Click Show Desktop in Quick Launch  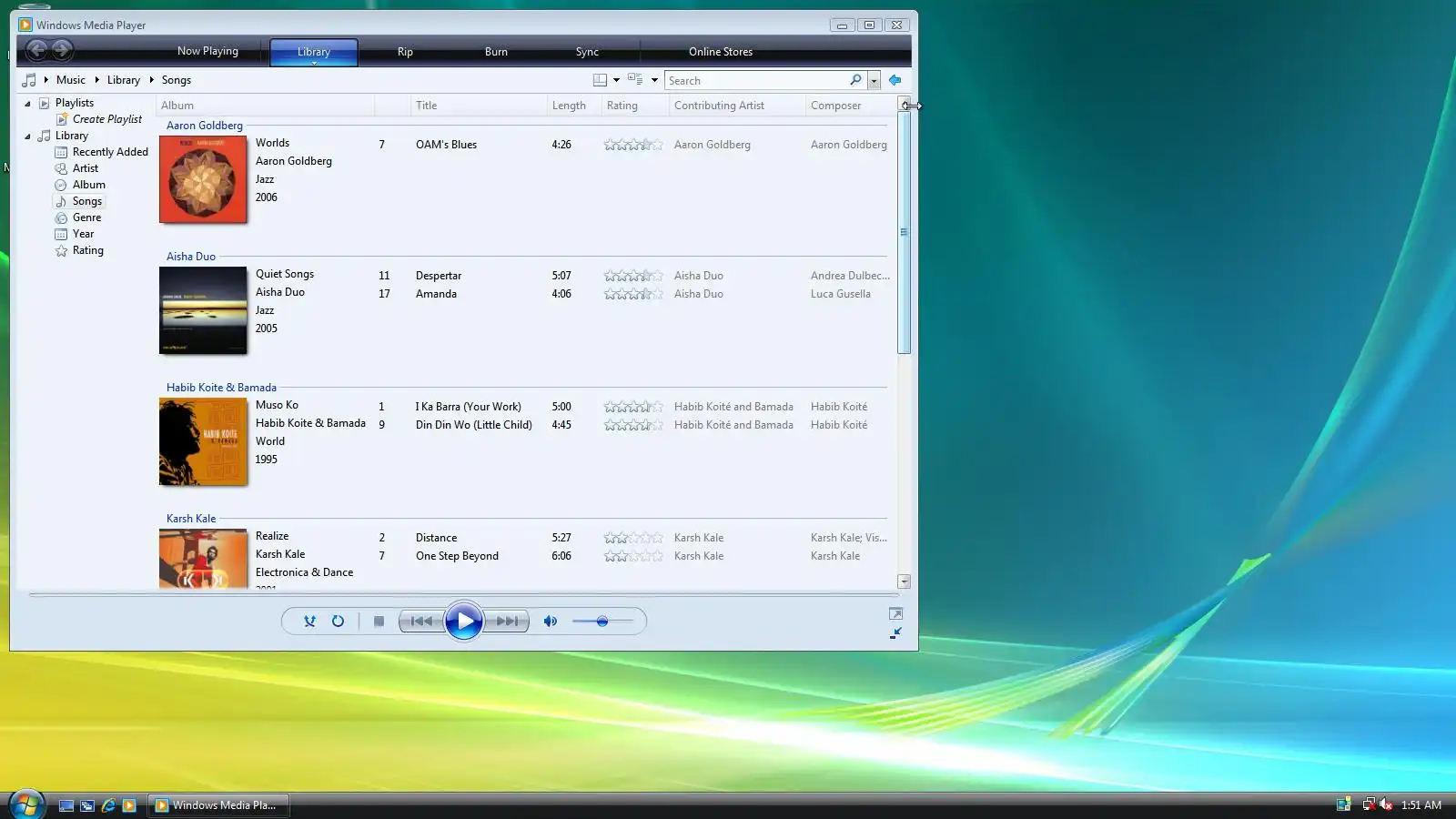(66, 805)
